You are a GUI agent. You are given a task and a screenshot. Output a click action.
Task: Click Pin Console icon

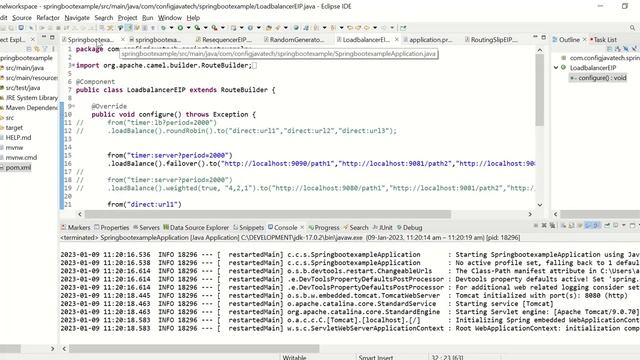(607, 225)
